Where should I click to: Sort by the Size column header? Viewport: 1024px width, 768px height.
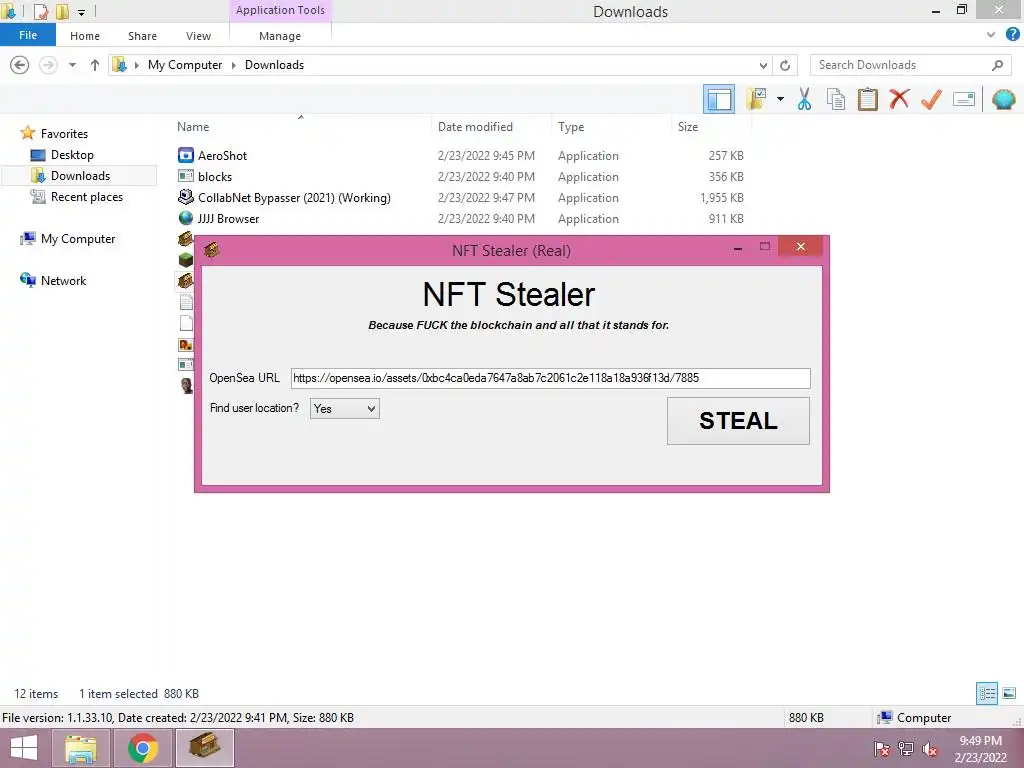point(688,127)
